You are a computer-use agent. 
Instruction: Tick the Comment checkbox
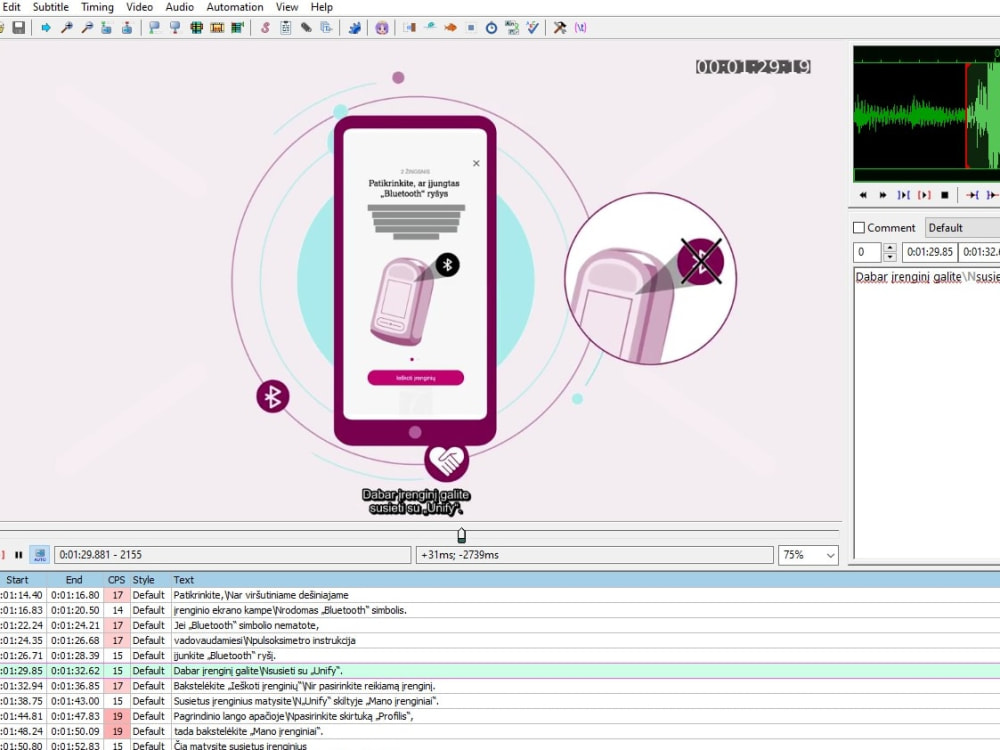click(x=859, y=228)
